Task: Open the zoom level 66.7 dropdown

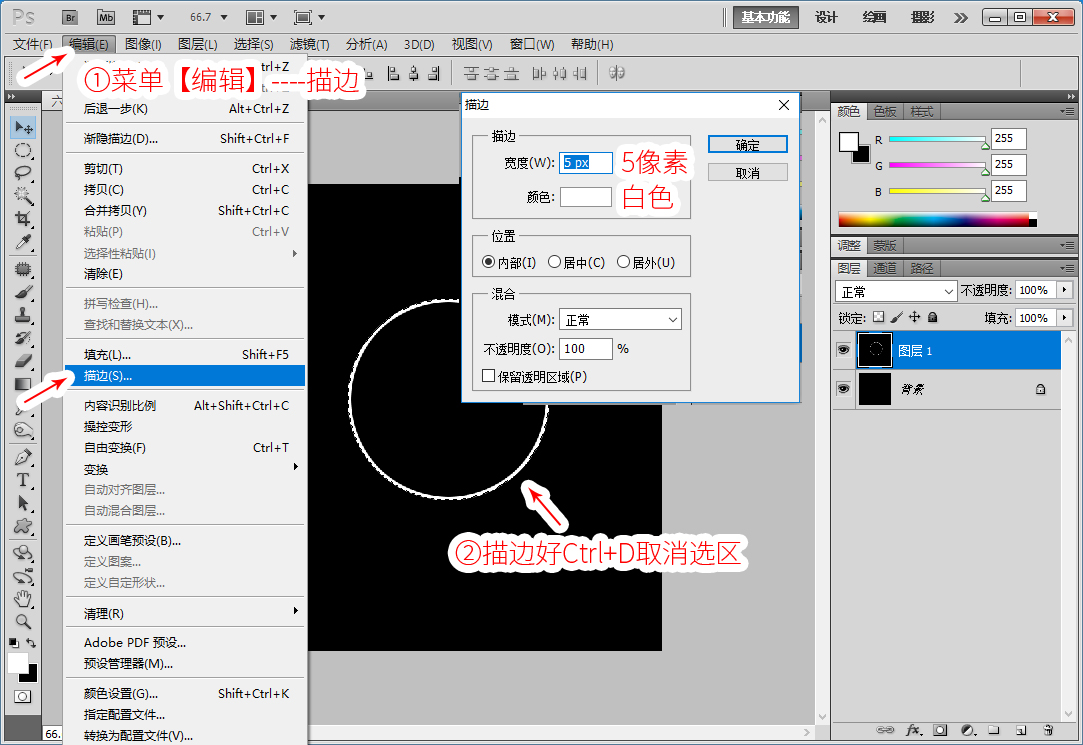Action: [224, 17]
